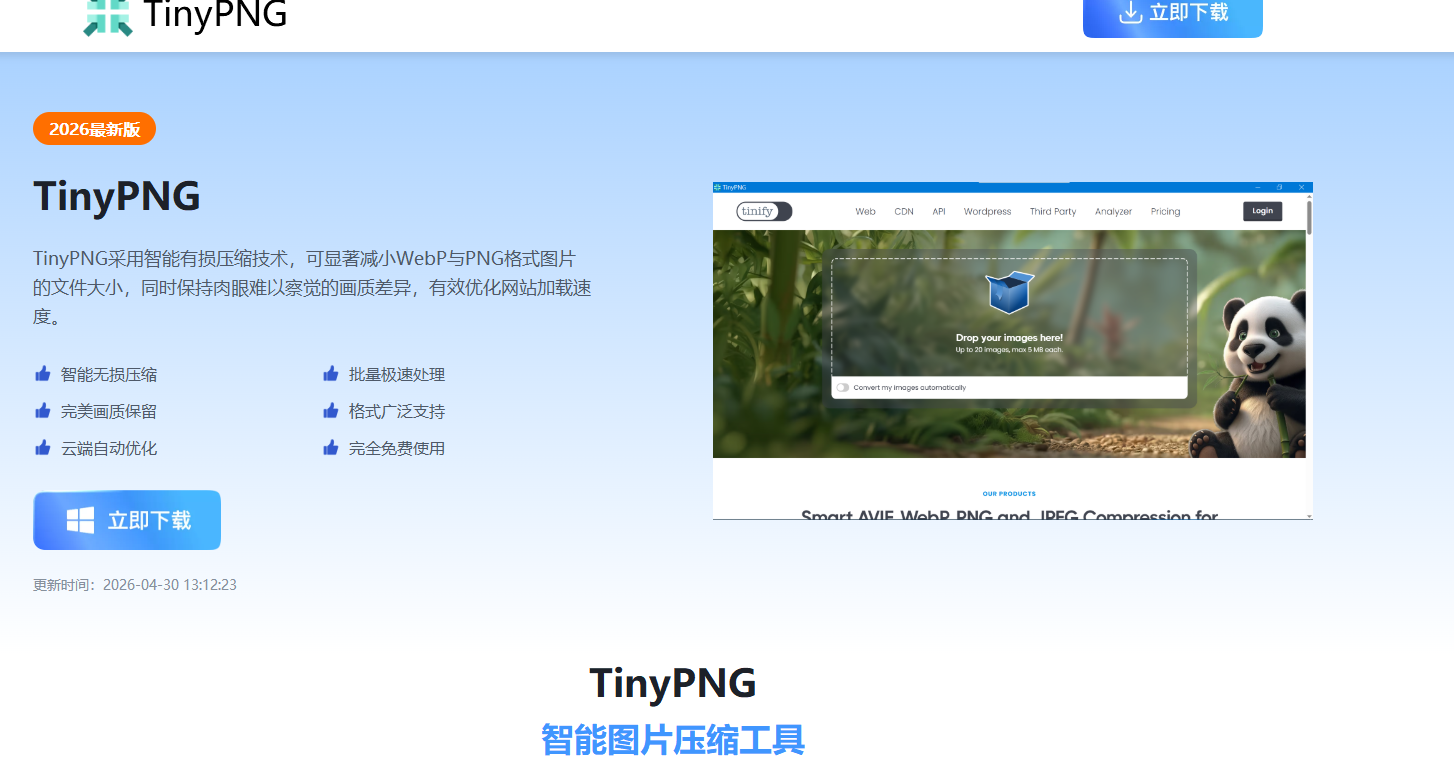Click thumbs-up icon beside 云端自动优化
The image size is (1454, 764).
[x=43, y=448]
